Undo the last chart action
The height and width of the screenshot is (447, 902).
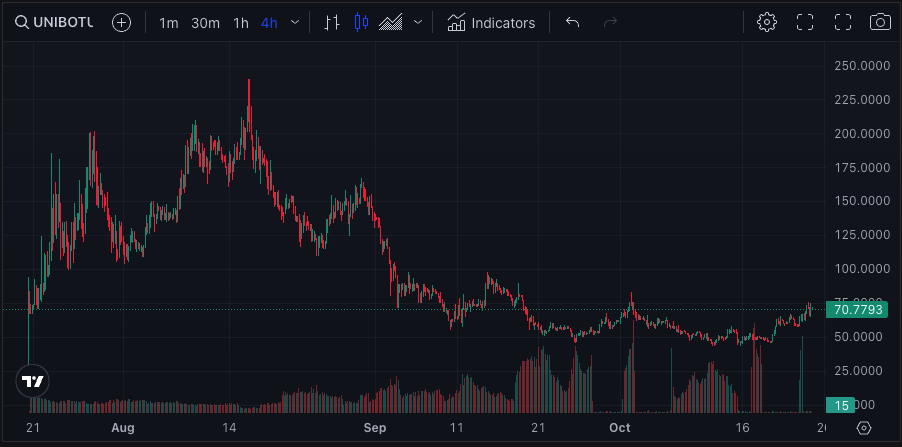pyautogui.click(x=572, y=23)
